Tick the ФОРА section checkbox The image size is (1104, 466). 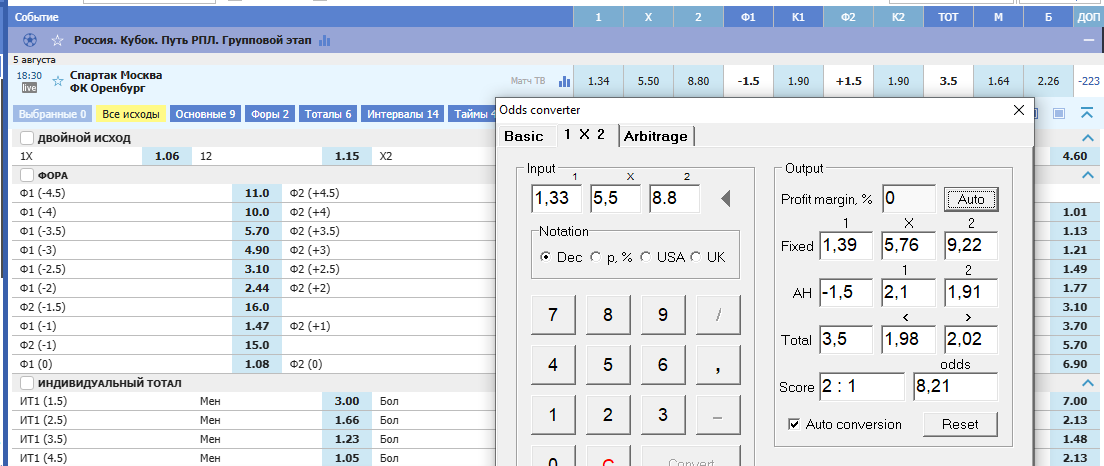26,175
